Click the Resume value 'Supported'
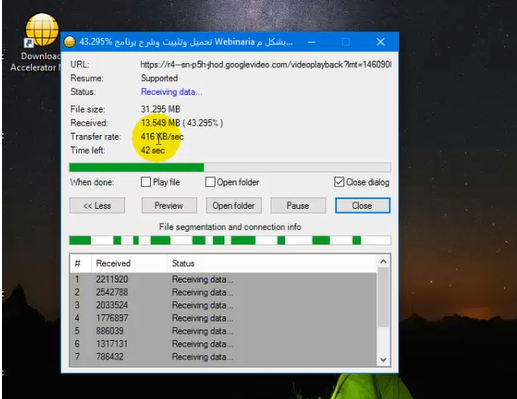This screenshot has height=399, width=517. pyautogui.click(x=159, y=78)
